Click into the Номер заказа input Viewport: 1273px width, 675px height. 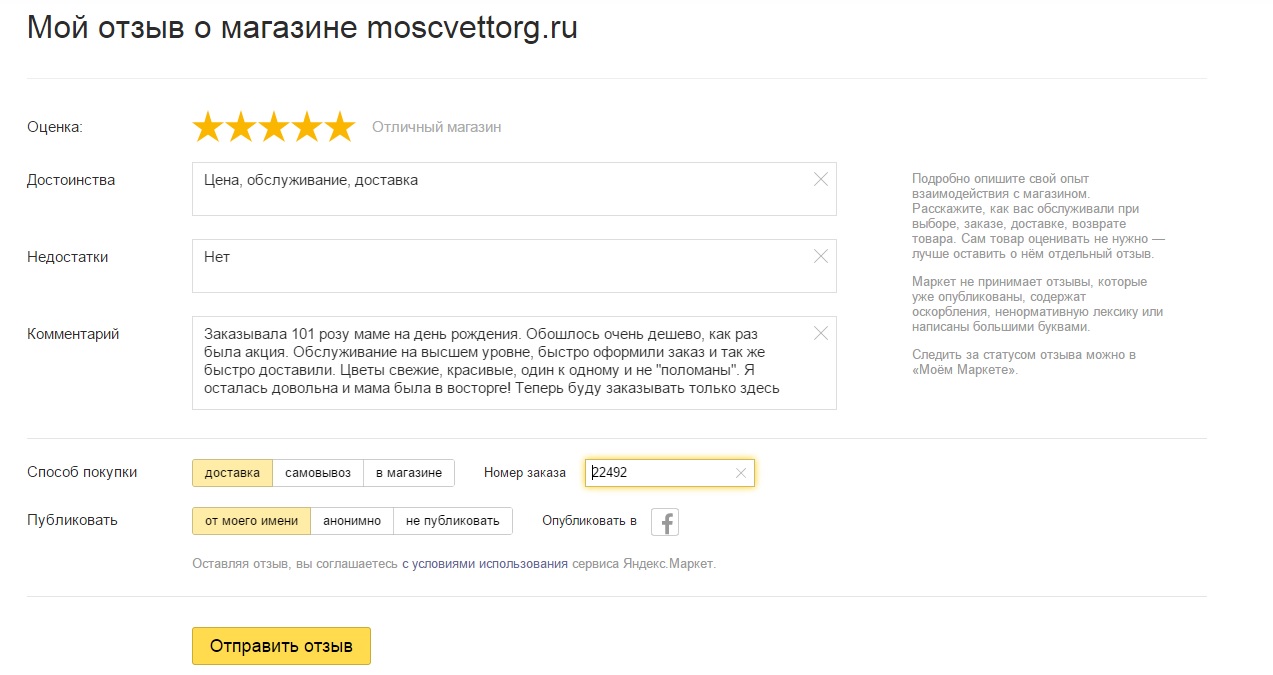click(x=660, y=473)
